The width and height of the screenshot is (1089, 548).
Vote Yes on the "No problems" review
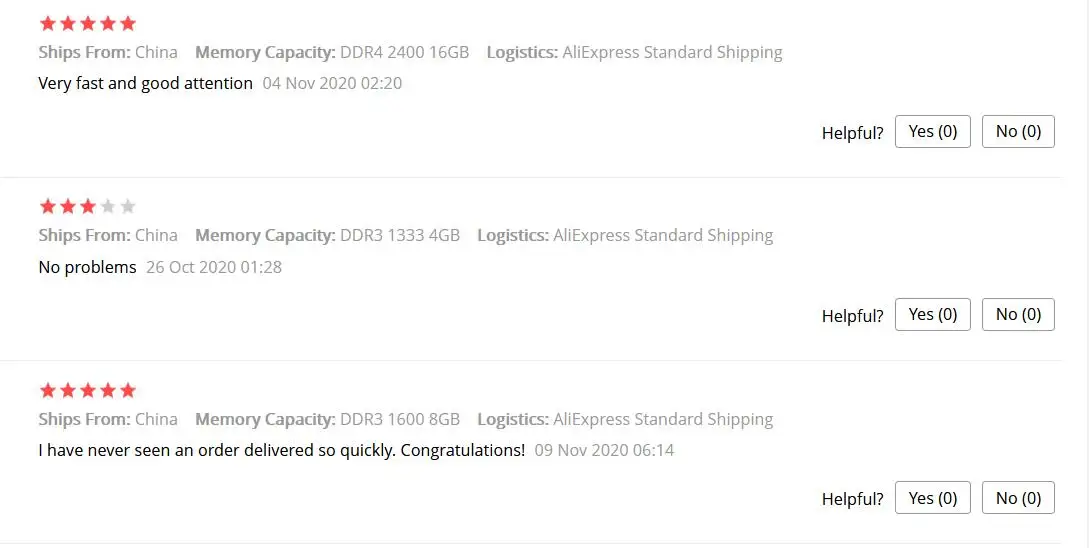pos(932,314)
